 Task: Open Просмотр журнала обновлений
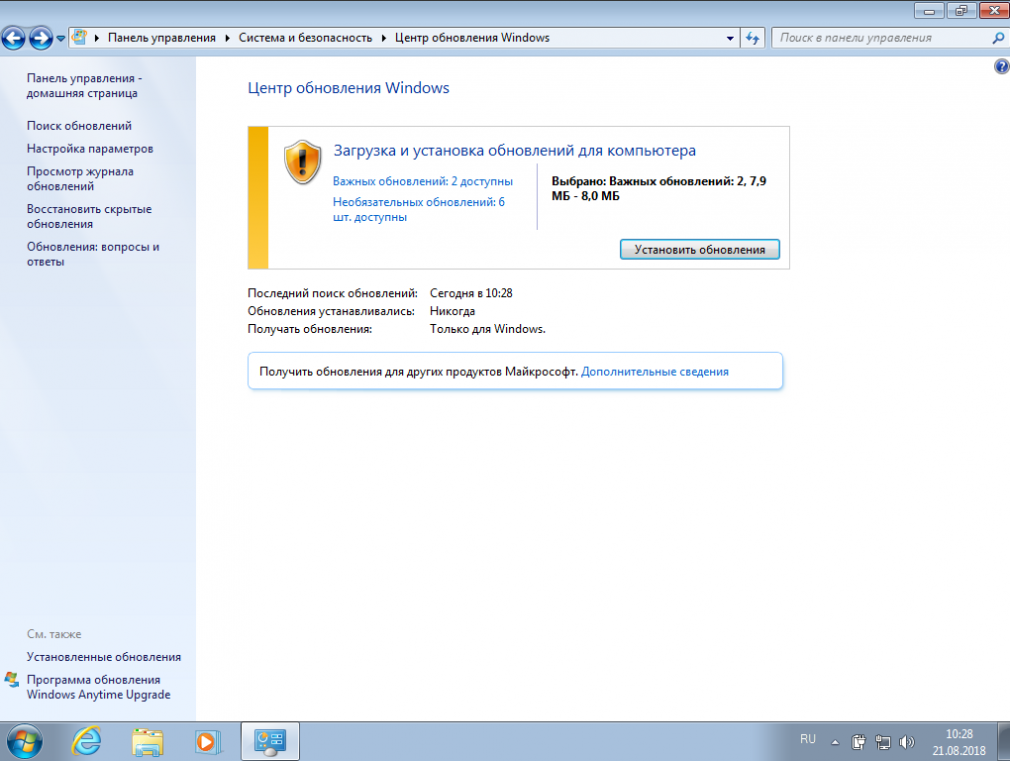click(x=80, y=178)
